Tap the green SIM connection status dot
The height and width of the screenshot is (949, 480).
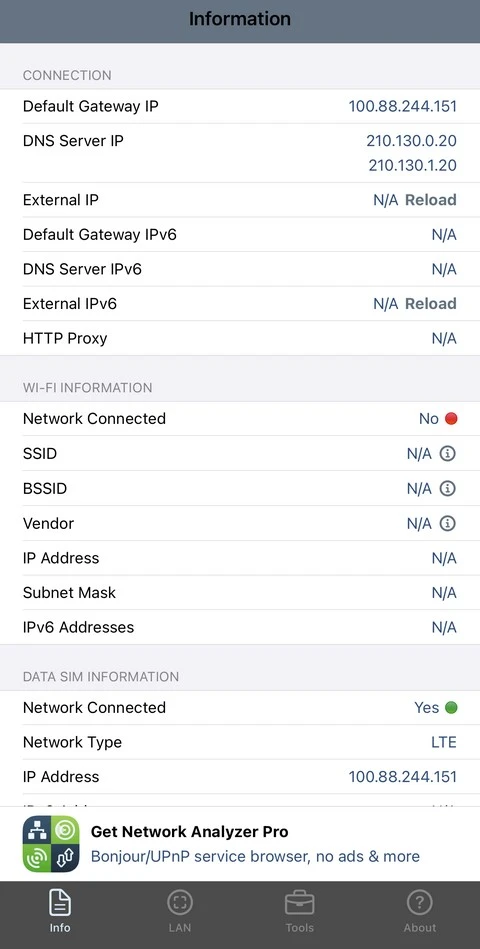(x=451, y=708)
